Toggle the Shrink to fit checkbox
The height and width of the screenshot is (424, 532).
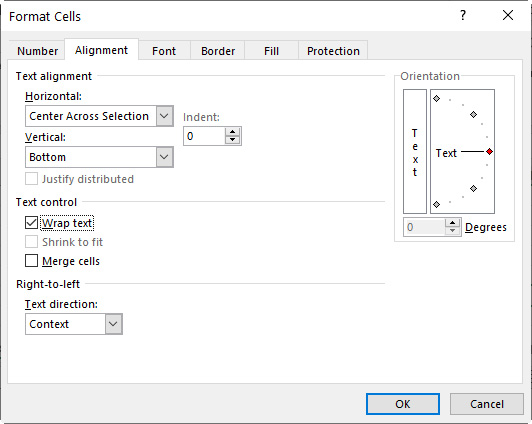click(31, 242)
